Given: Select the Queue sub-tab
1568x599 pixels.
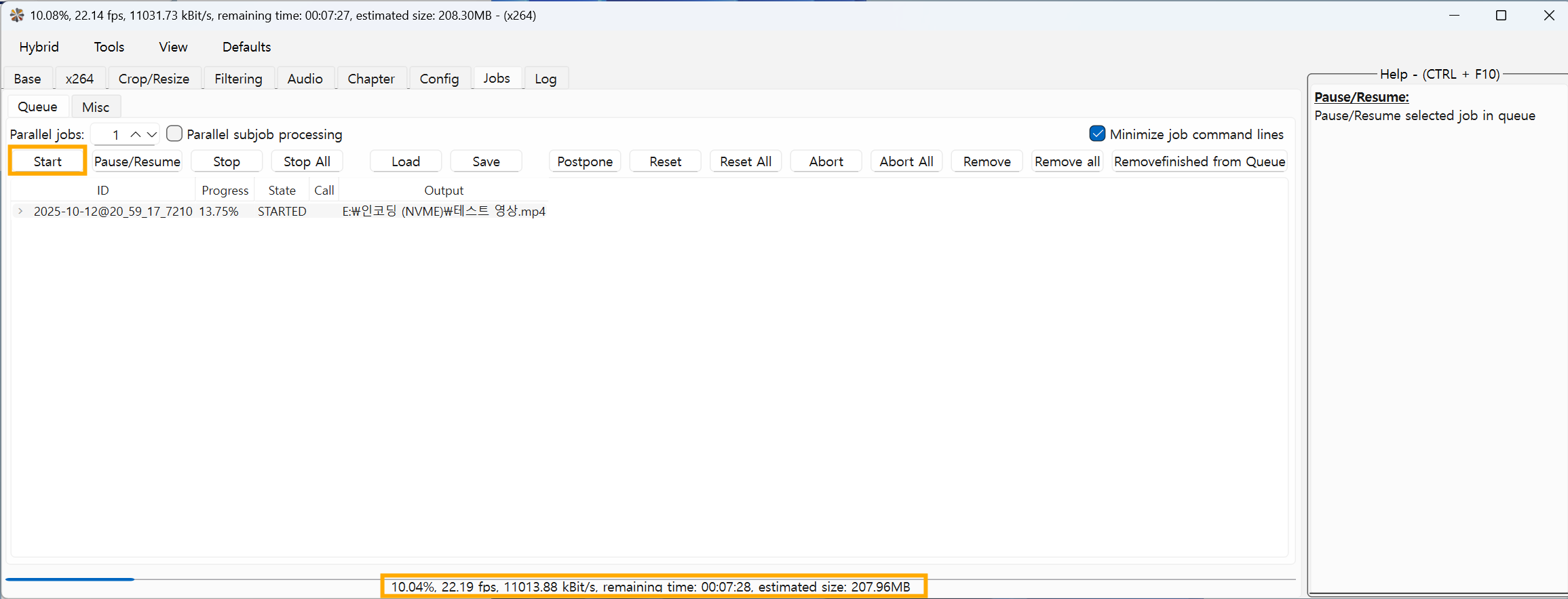Looking at the screenshot, I should pyautogui.click(x=37, y=107).
